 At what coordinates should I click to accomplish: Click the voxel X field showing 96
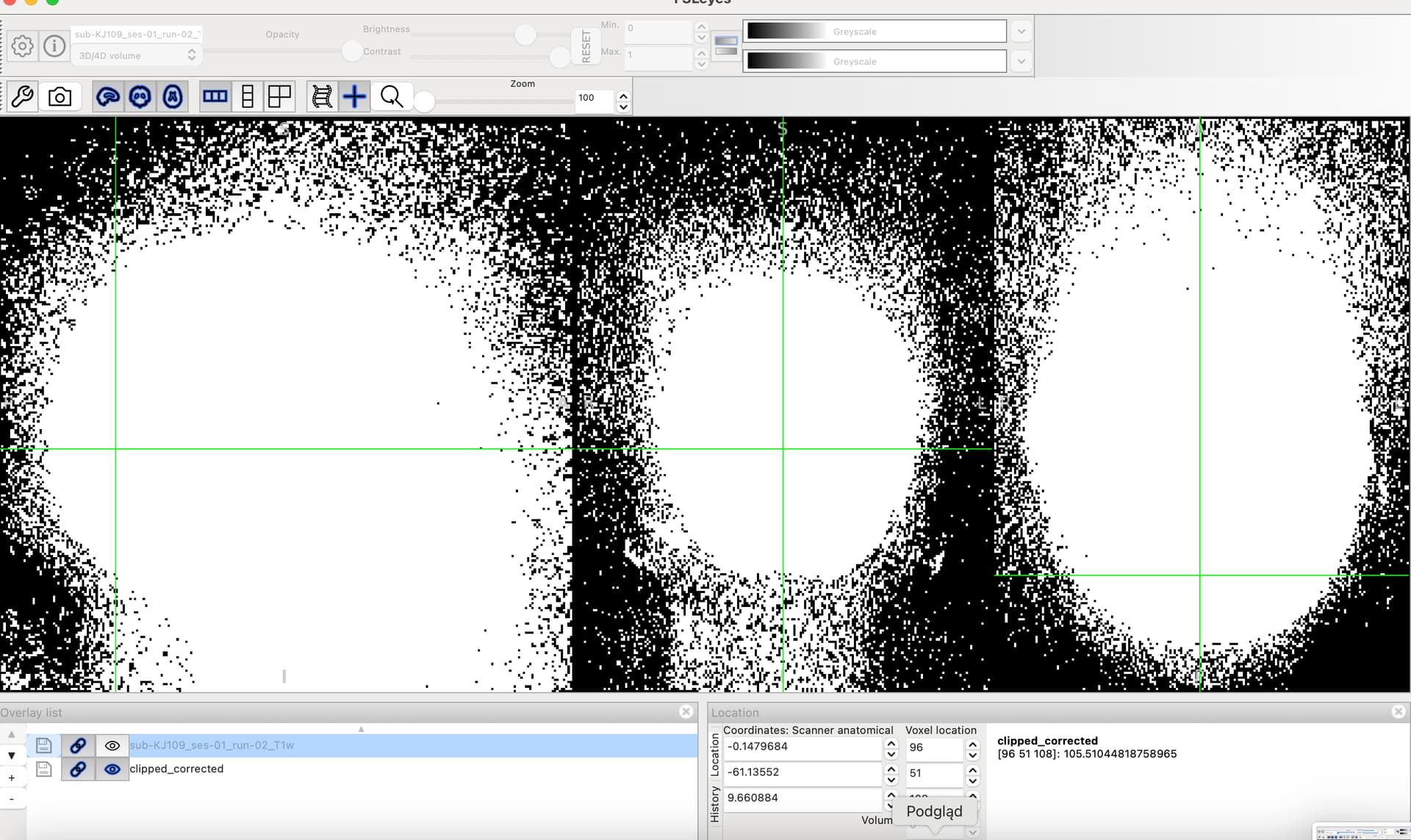point(934,747)
